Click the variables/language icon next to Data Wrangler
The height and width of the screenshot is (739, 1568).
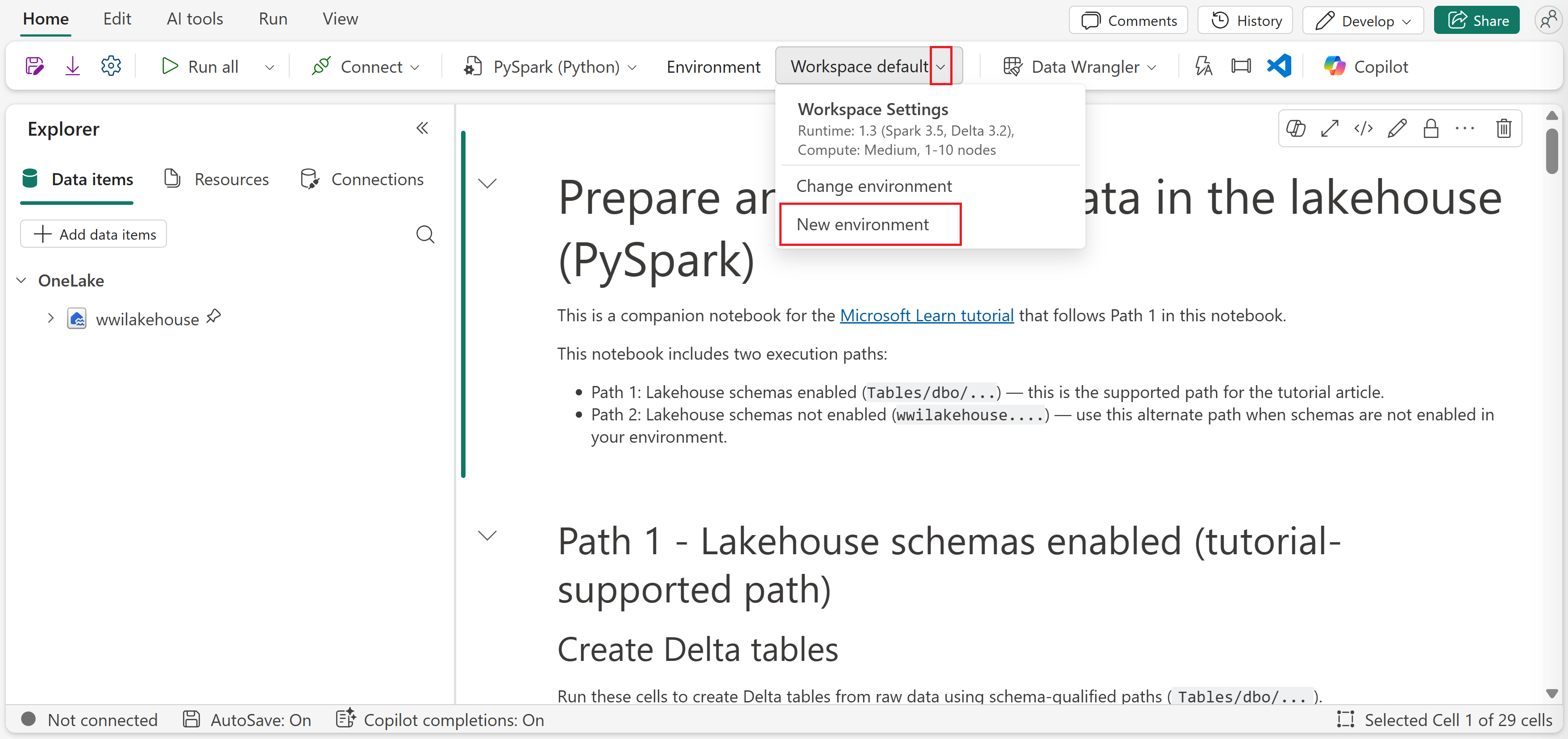[x=1203, y=66]
